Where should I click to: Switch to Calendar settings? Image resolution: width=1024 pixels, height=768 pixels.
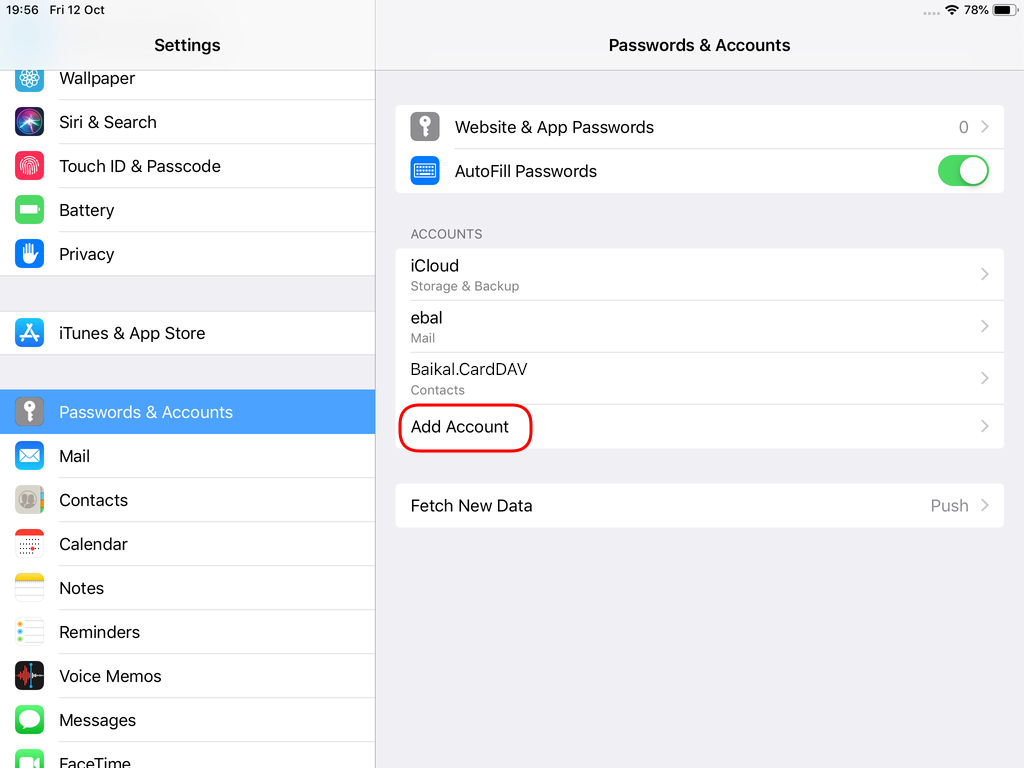(x=93, y=544)
